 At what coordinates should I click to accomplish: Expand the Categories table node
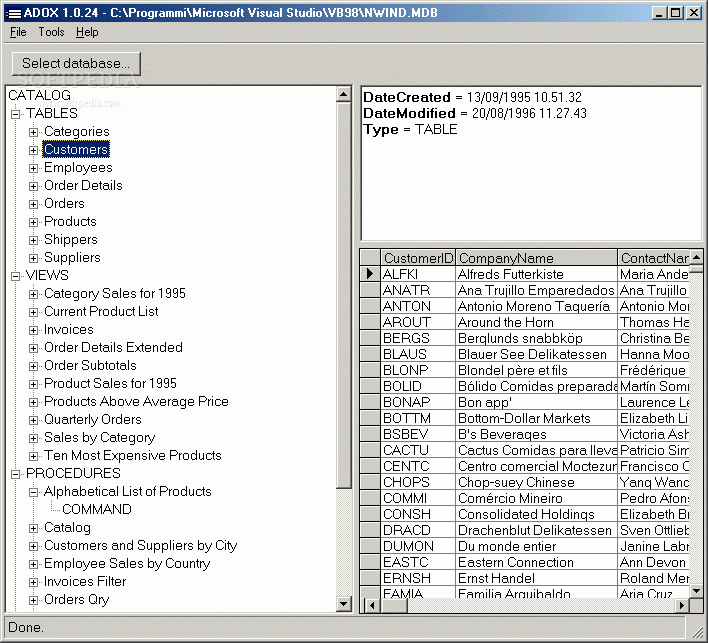click(x=33, y=132)
